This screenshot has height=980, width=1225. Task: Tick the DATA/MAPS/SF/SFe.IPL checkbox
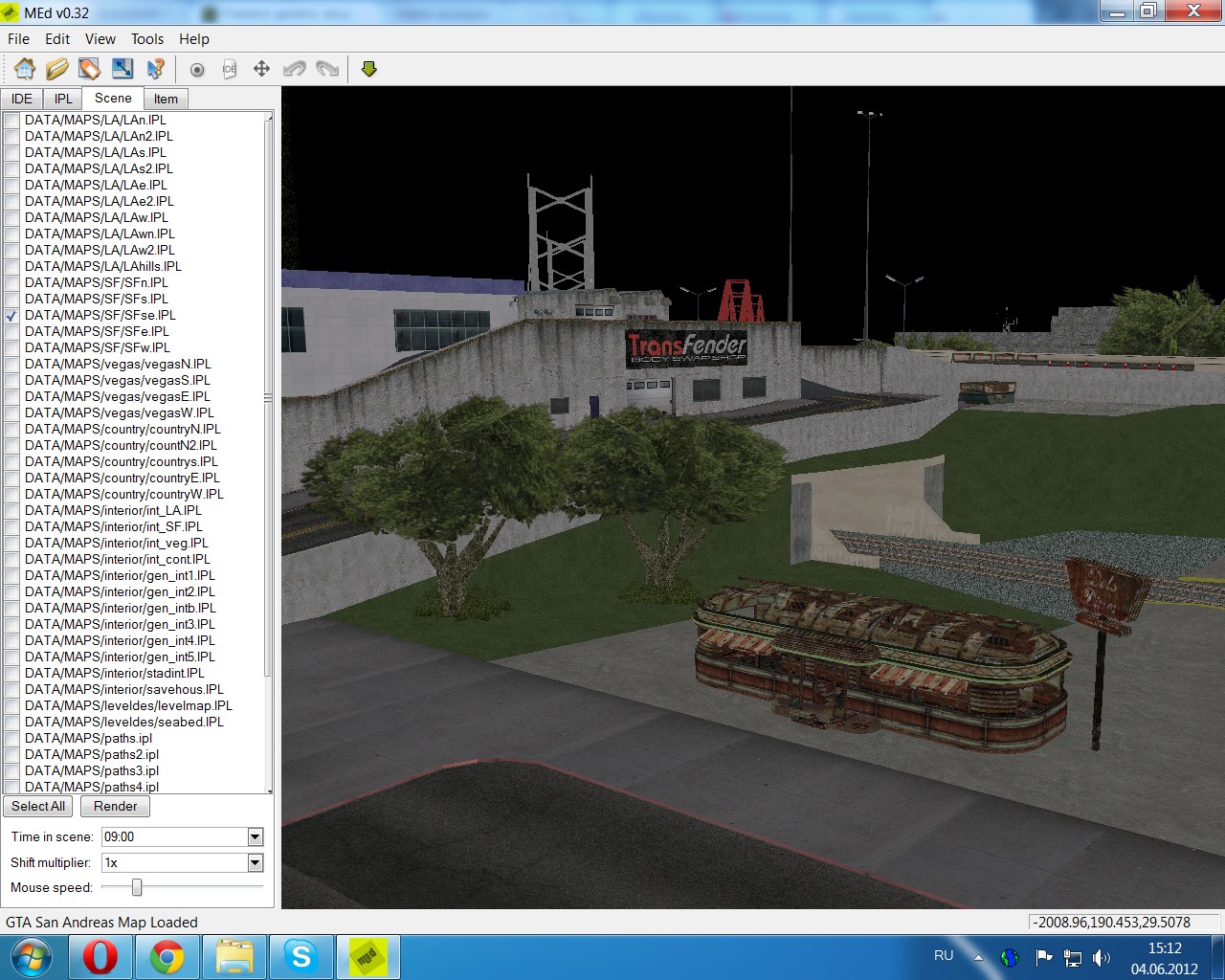[11, 331]
